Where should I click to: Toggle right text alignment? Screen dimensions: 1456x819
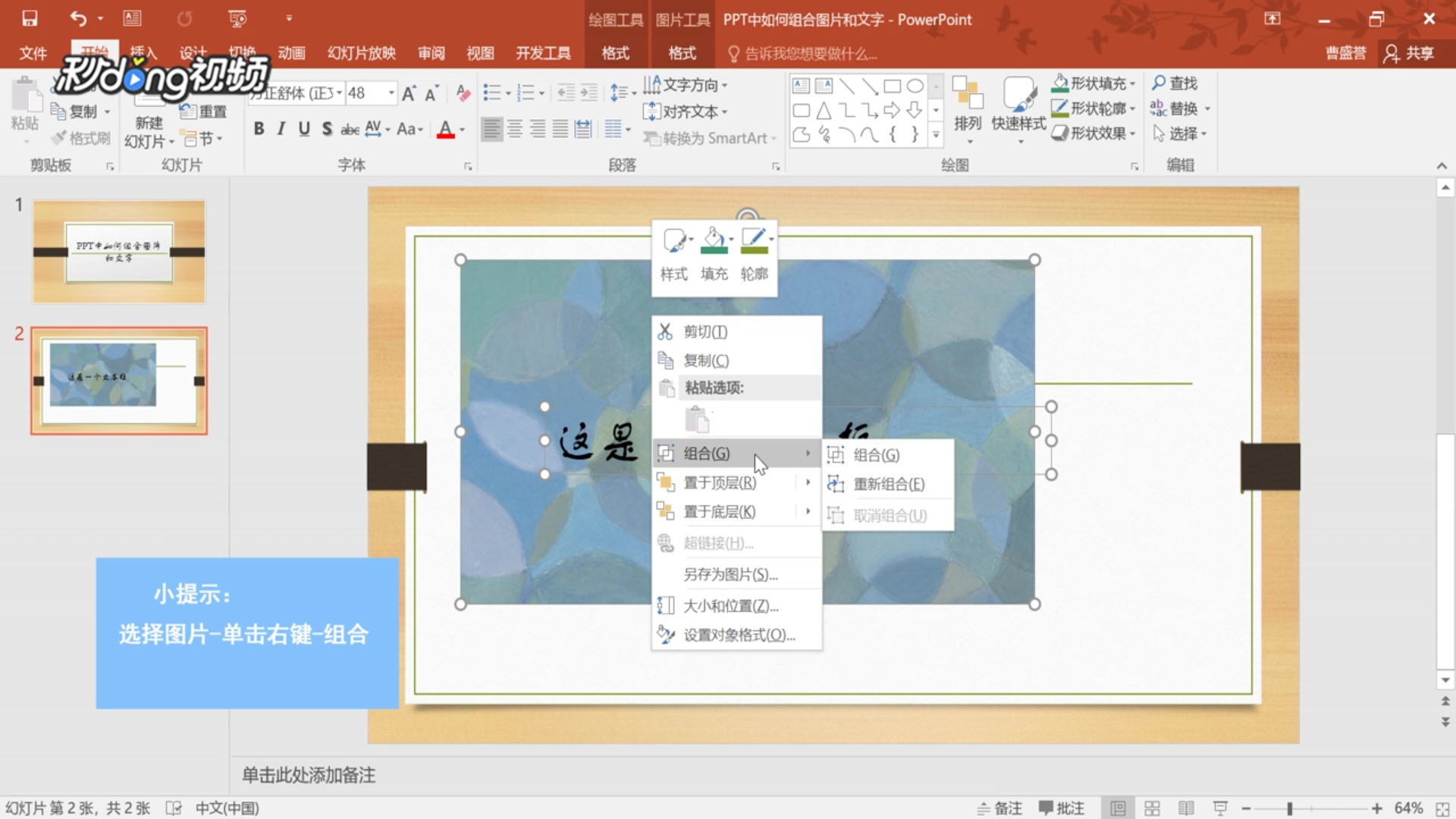click(538, 129)
